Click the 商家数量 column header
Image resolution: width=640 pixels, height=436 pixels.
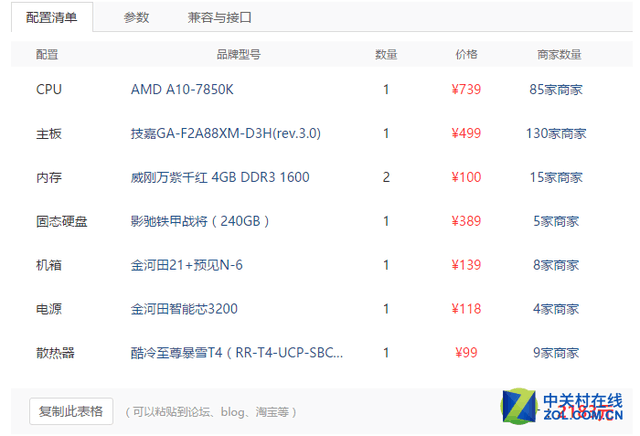pos(559,54)
